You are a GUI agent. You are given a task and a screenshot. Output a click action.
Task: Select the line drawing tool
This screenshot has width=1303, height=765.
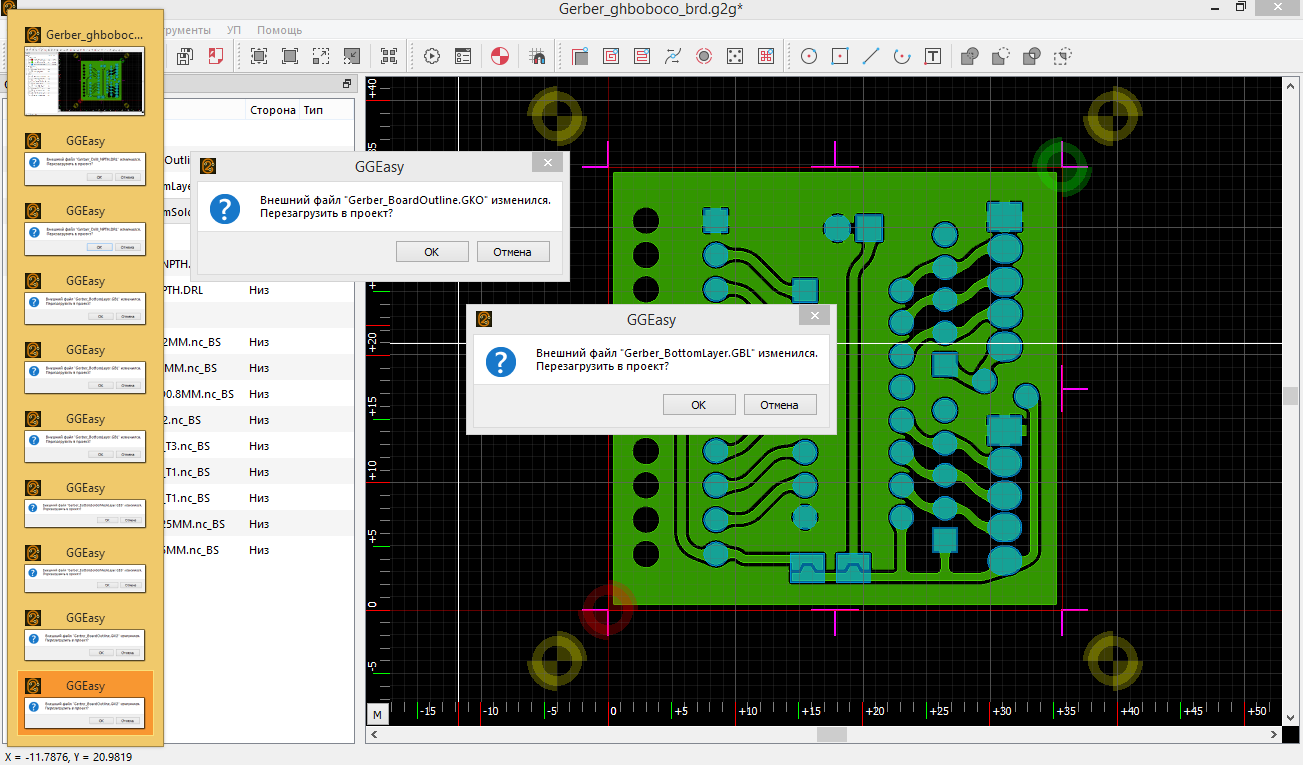[871, 56]
